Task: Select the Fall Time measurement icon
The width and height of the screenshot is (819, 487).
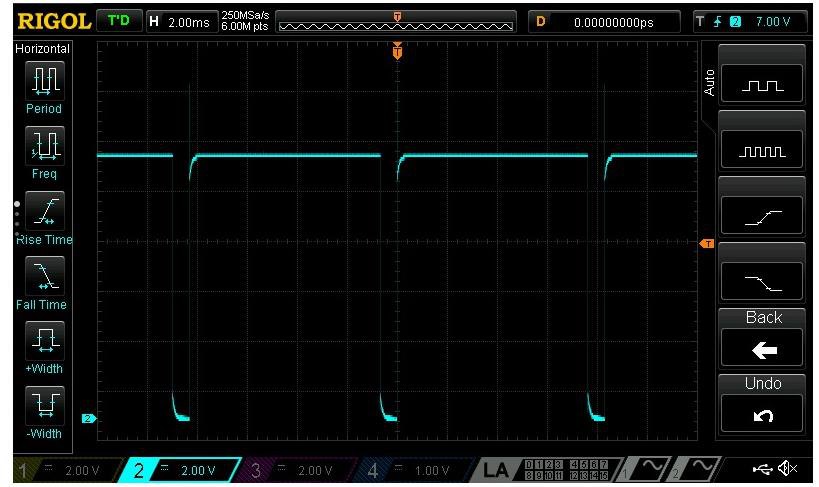Action: [45, 276]
